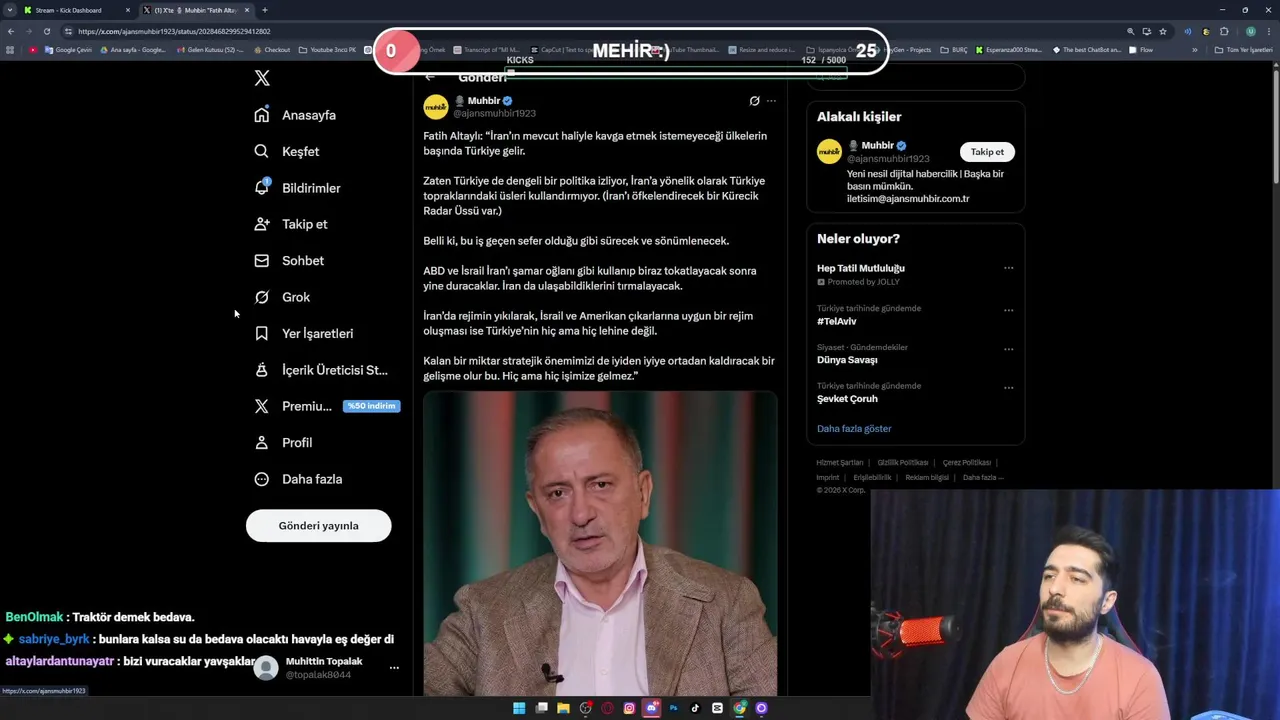1280x720 pixels.
Task: Open Checkout bookmarks folder
Action: (272, 50)
